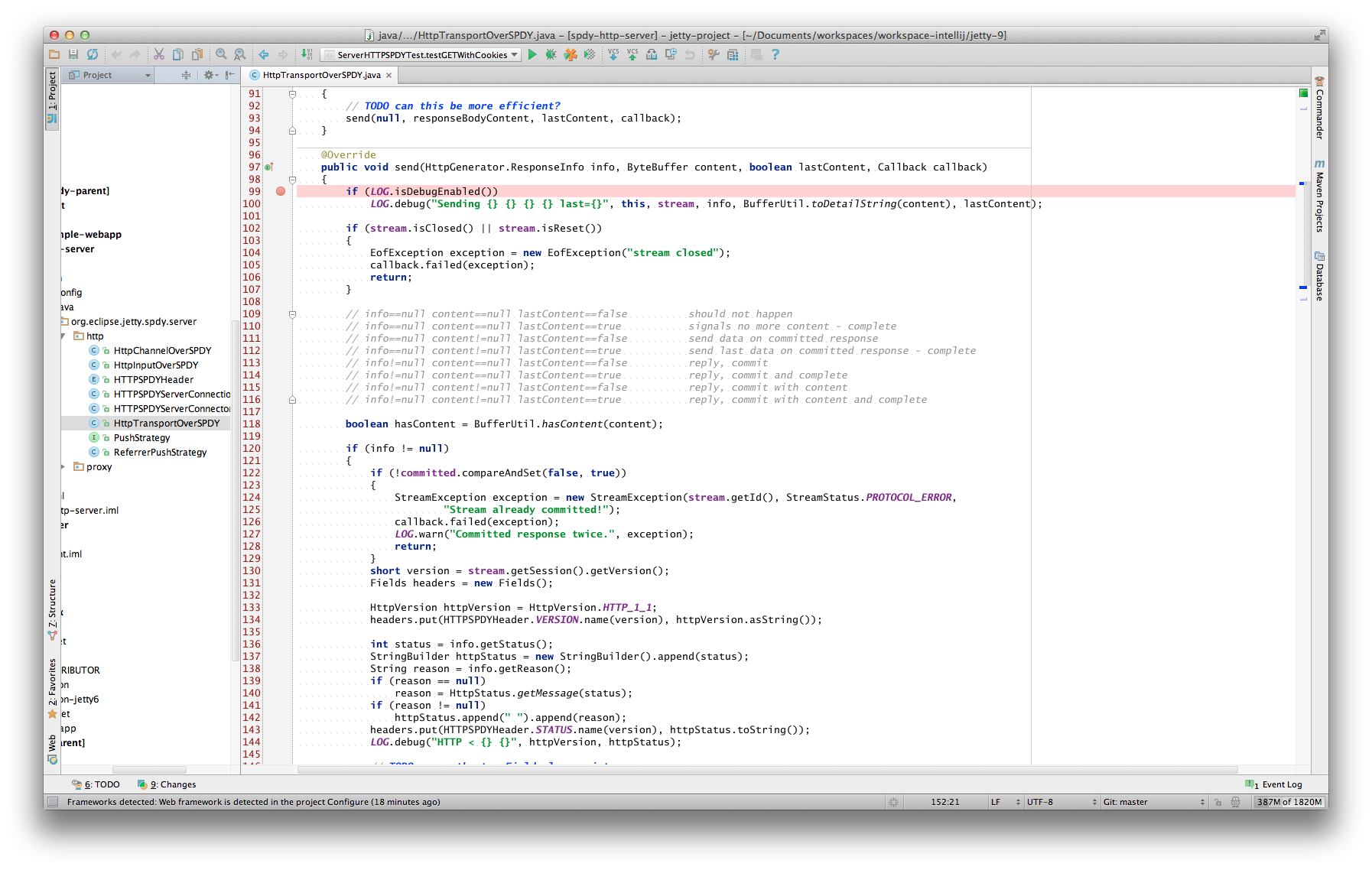The image size is (1372, 870).
Task: Click the VCS Update Project icon
Action: (613, 54)
